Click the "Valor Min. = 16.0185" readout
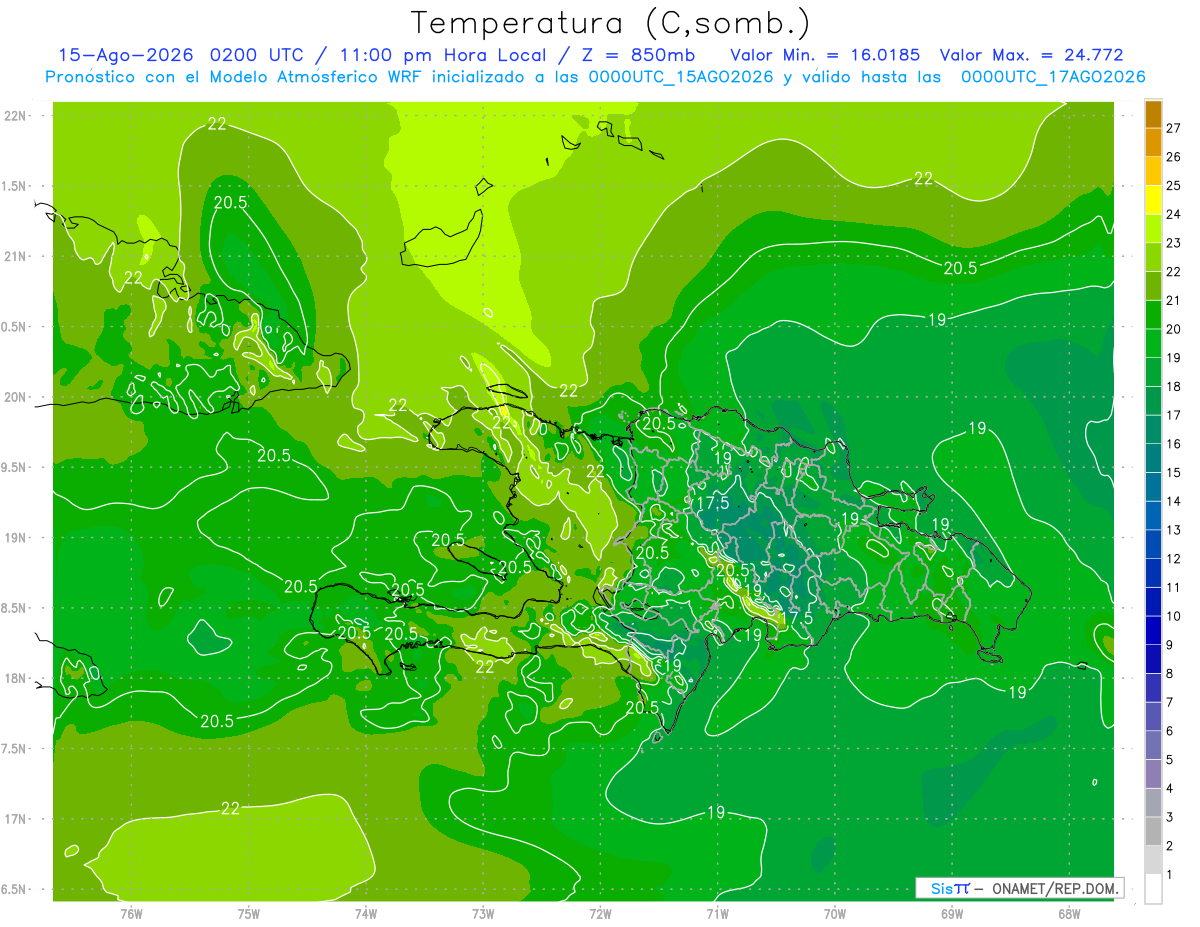The height and width of the screenshot is (927, 1200). coord(827,55)
